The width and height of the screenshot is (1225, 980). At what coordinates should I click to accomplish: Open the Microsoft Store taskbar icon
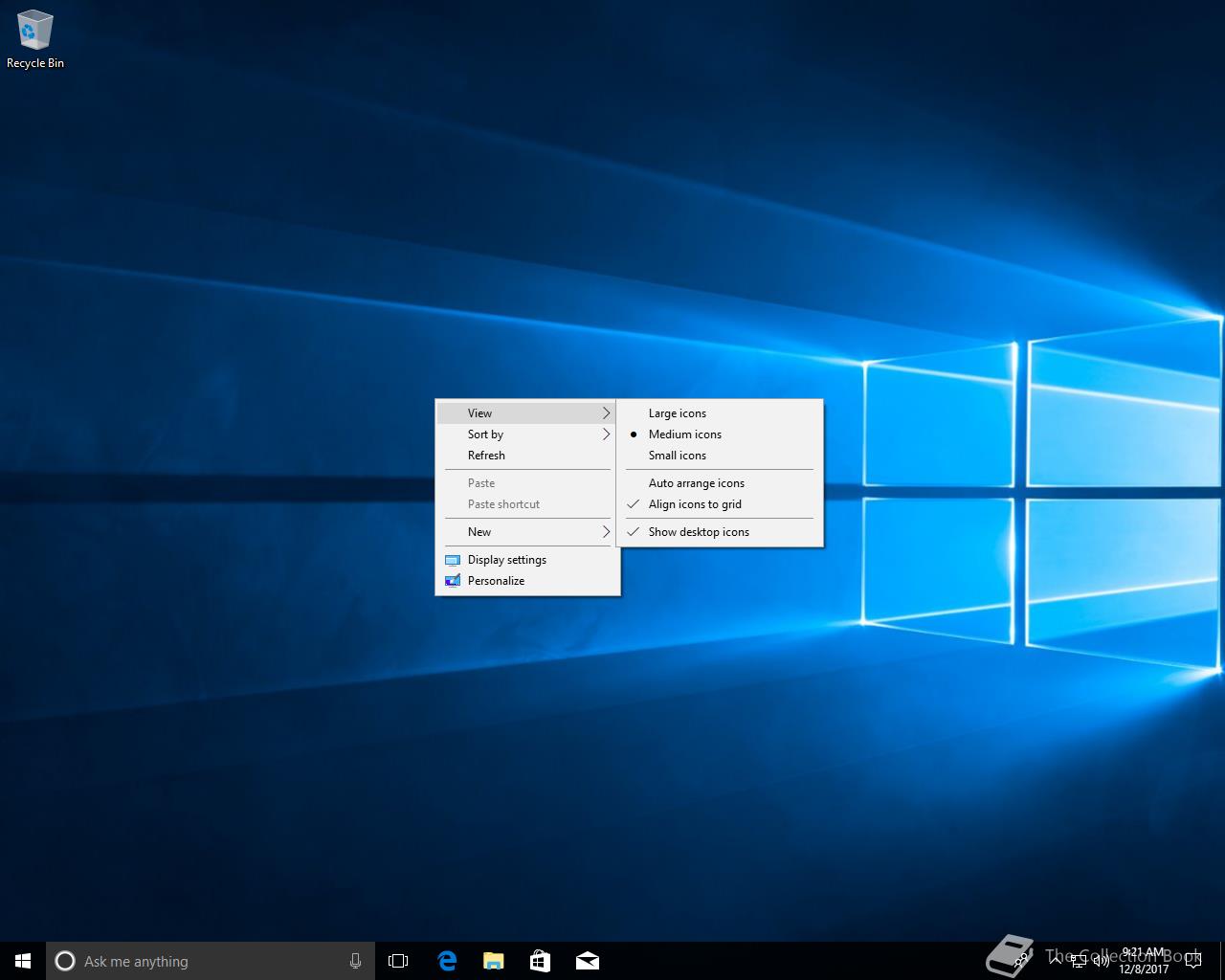click(x=540, y=961)
